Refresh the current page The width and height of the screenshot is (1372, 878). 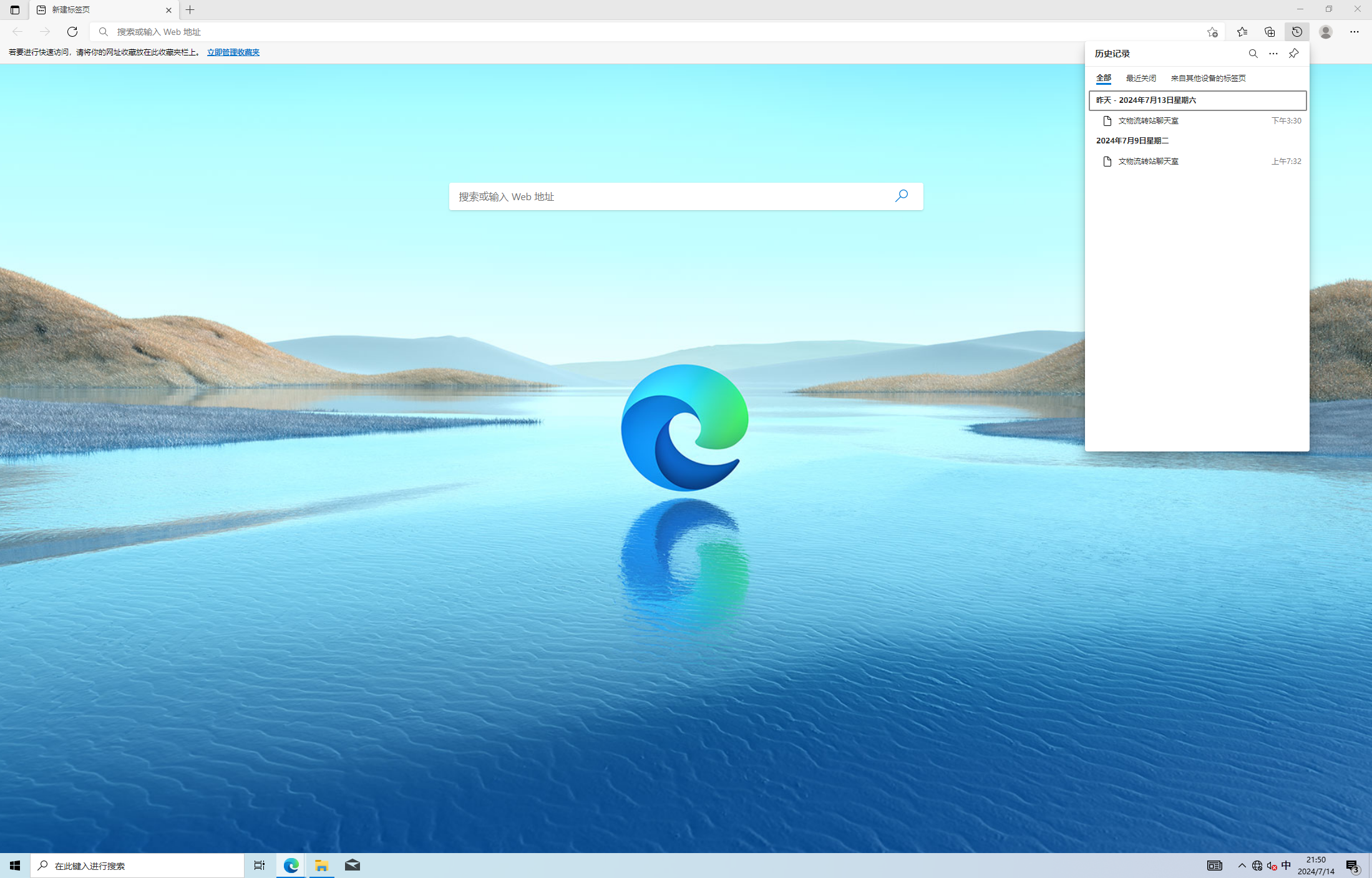pos(72,32)
